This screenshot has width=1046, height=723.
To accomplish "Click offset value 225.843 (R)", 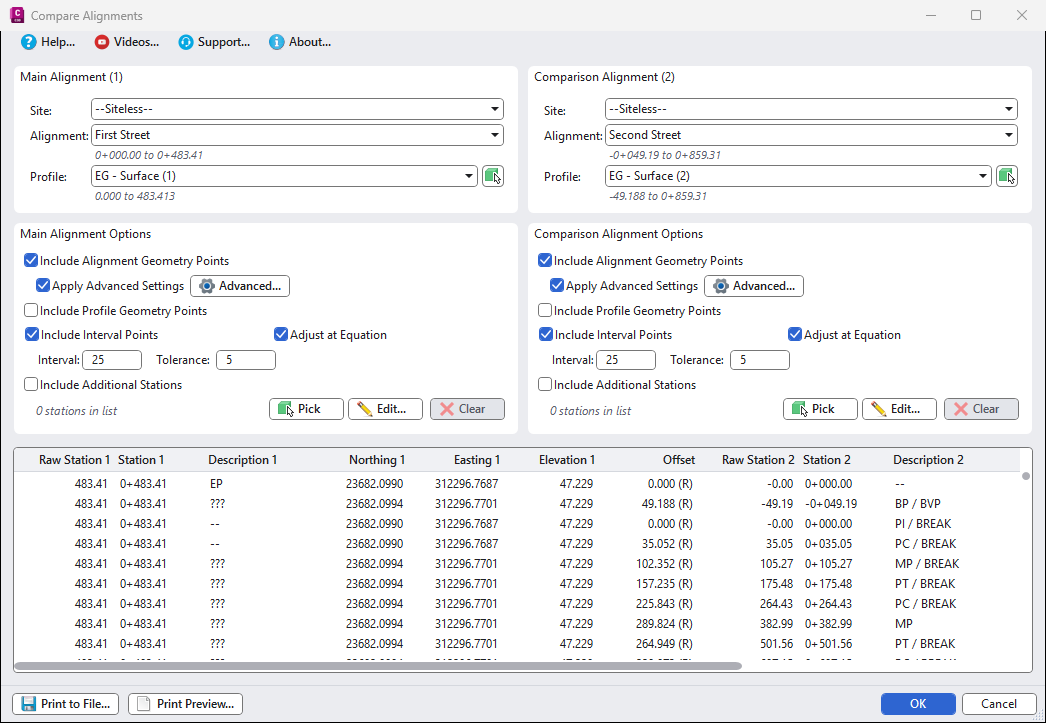I will pyautogui.click(x=664, y=604).
